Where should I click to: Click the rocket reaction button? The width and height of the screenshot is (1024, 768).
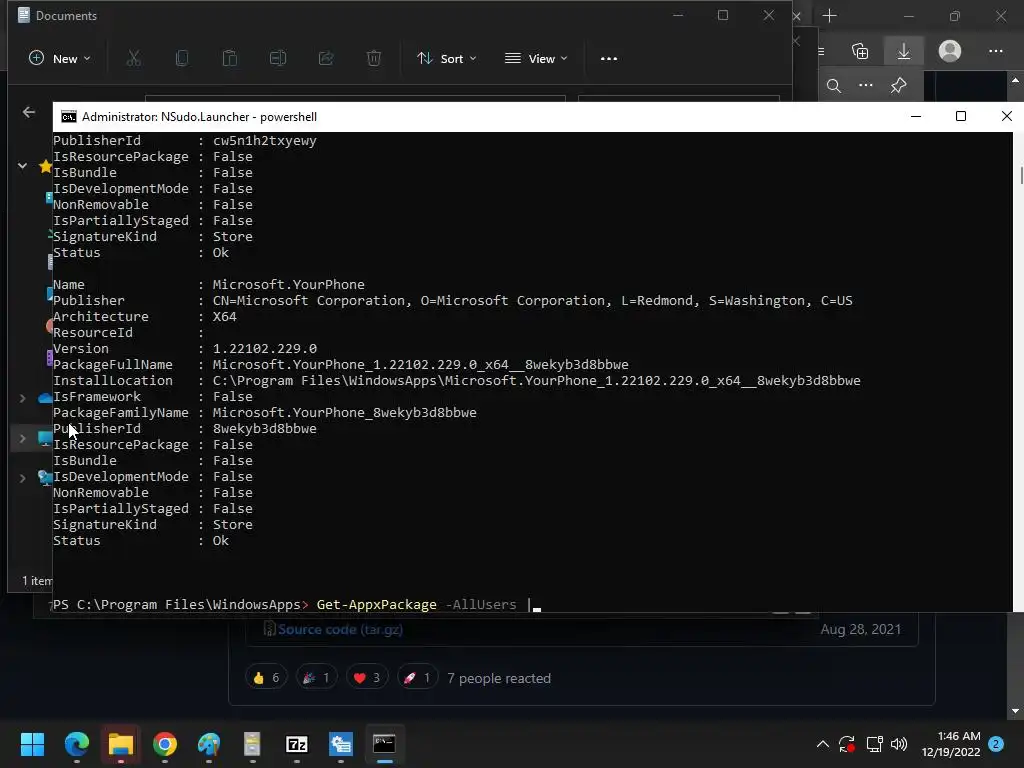(x=417, y=678)
